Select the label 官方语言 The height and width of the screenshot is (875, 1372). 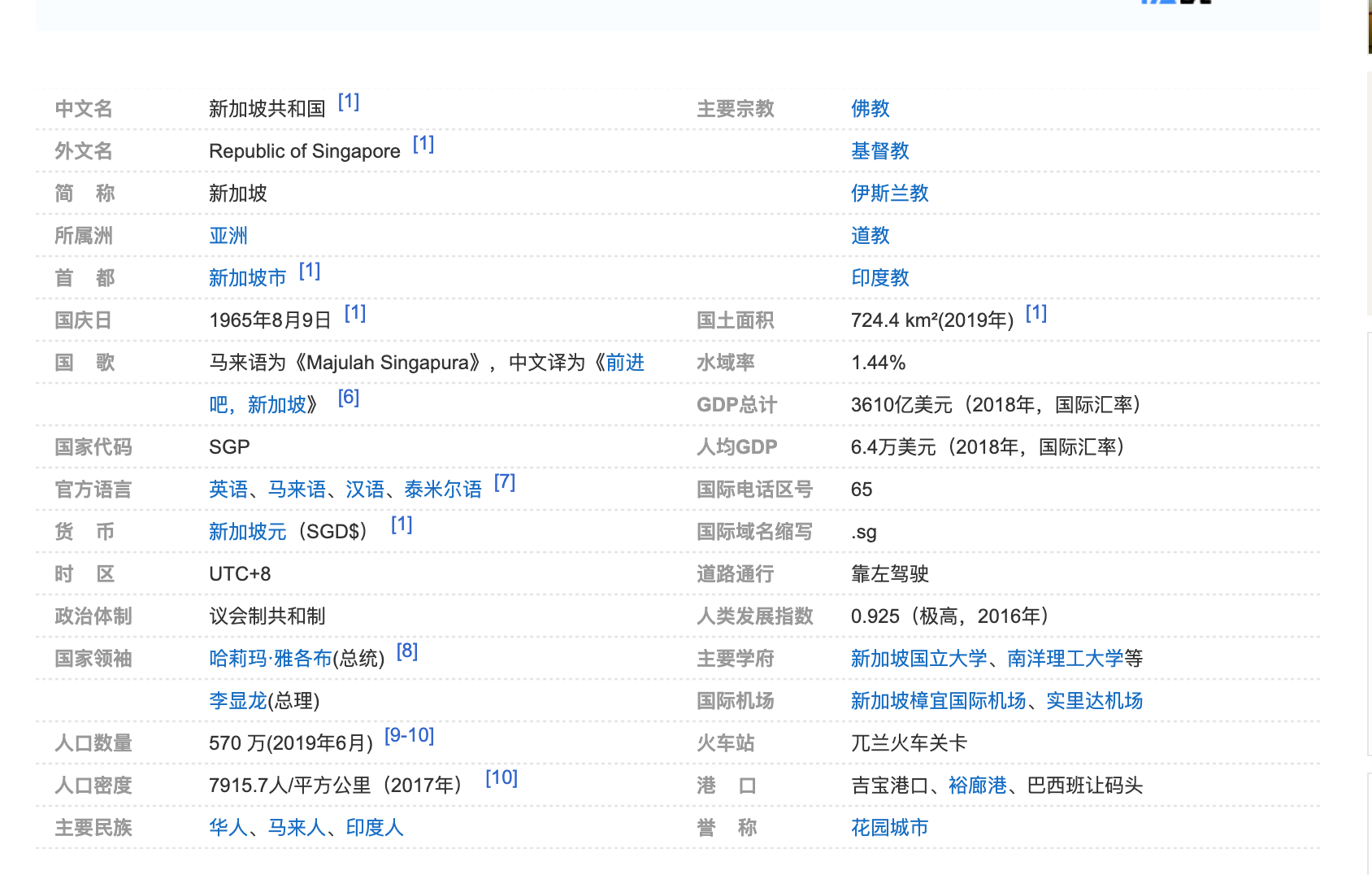(x=93, y=490)
